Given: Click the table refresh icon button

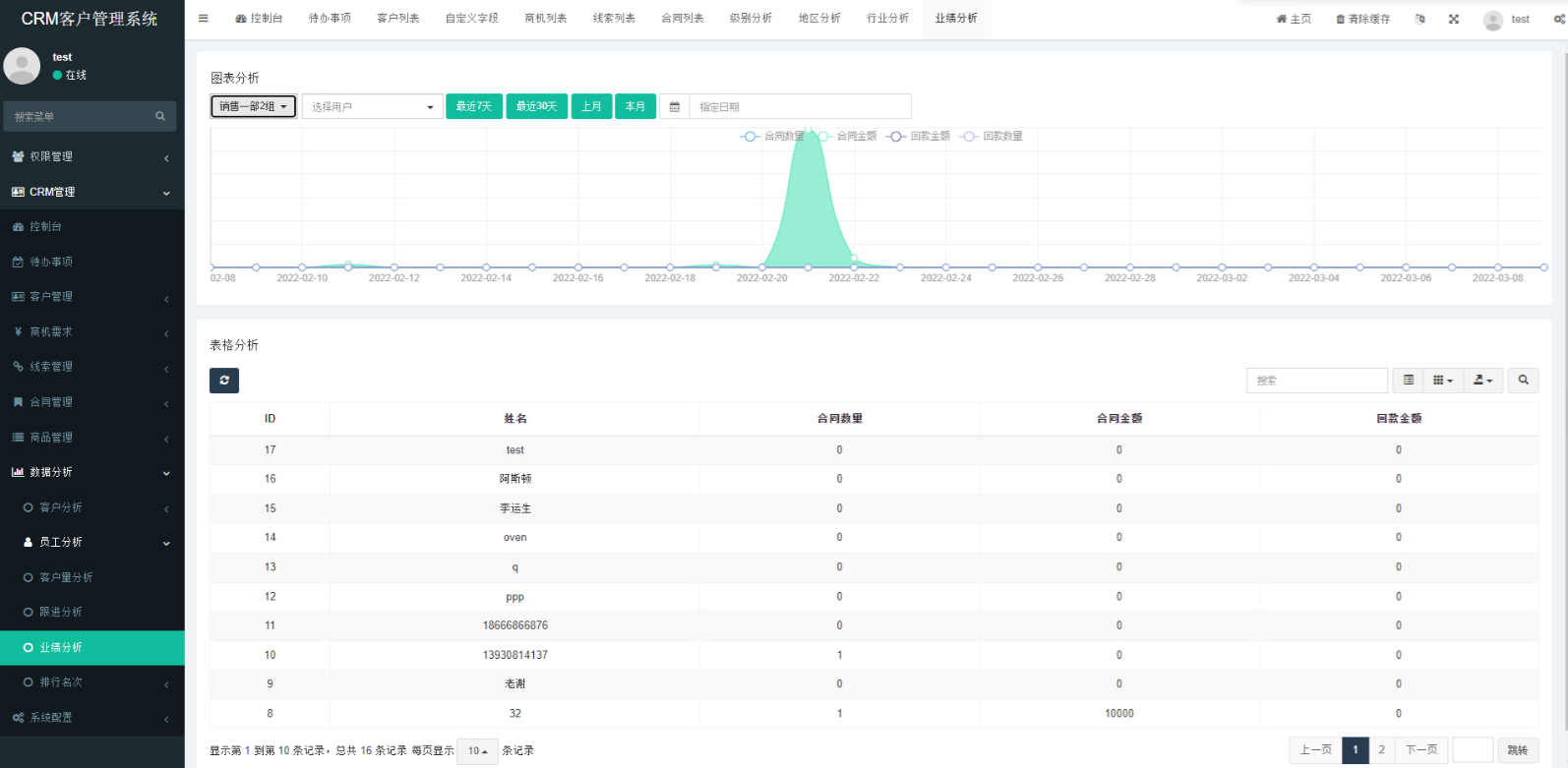Looking at the screenshot, I should coord(224,381).
